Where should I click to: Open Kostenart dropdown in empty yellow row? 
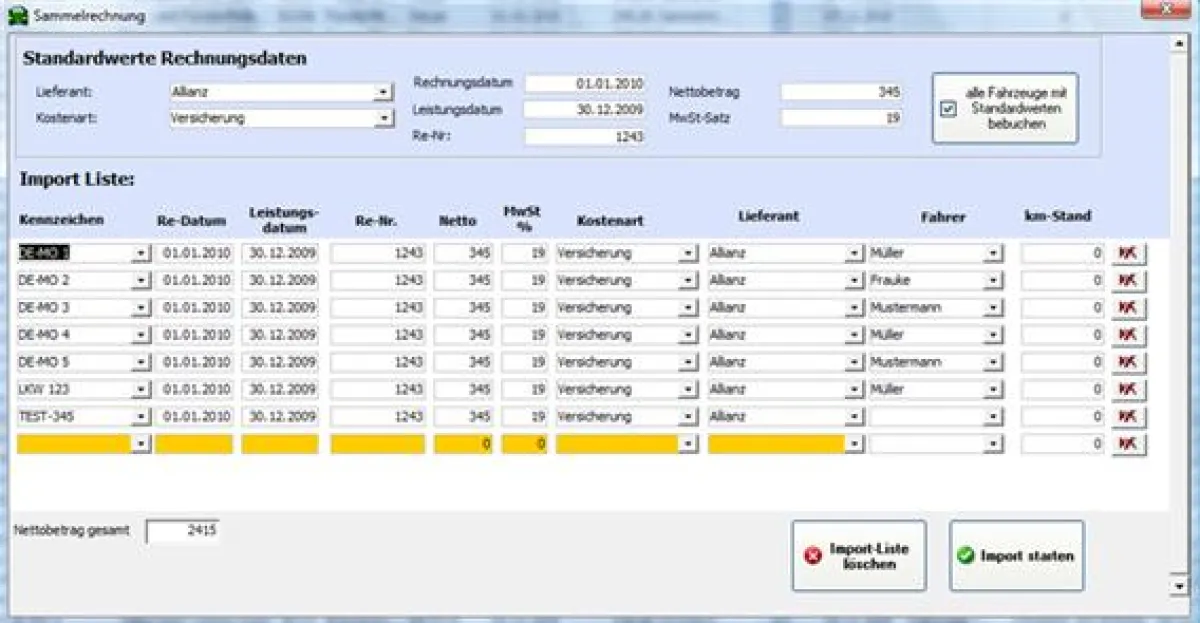[688, 444]
